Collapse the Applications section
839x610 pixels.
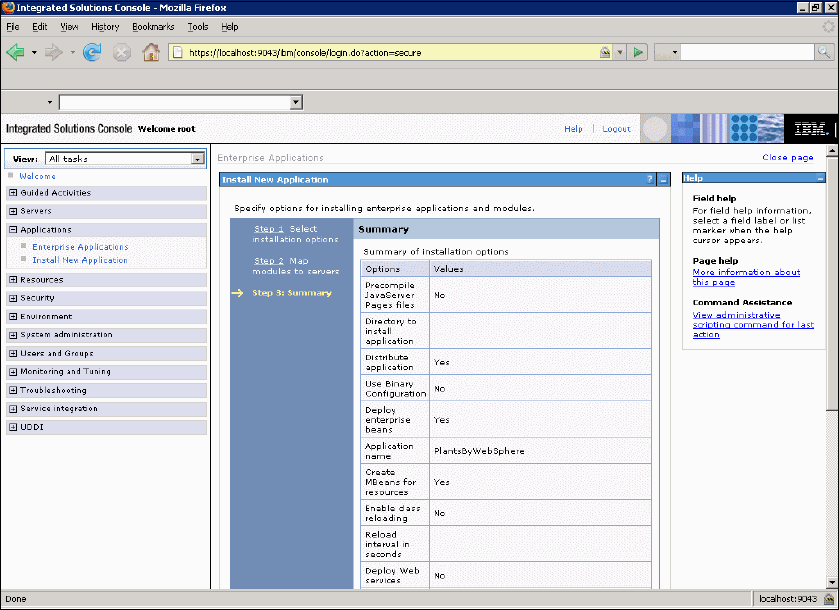[13, 230]
